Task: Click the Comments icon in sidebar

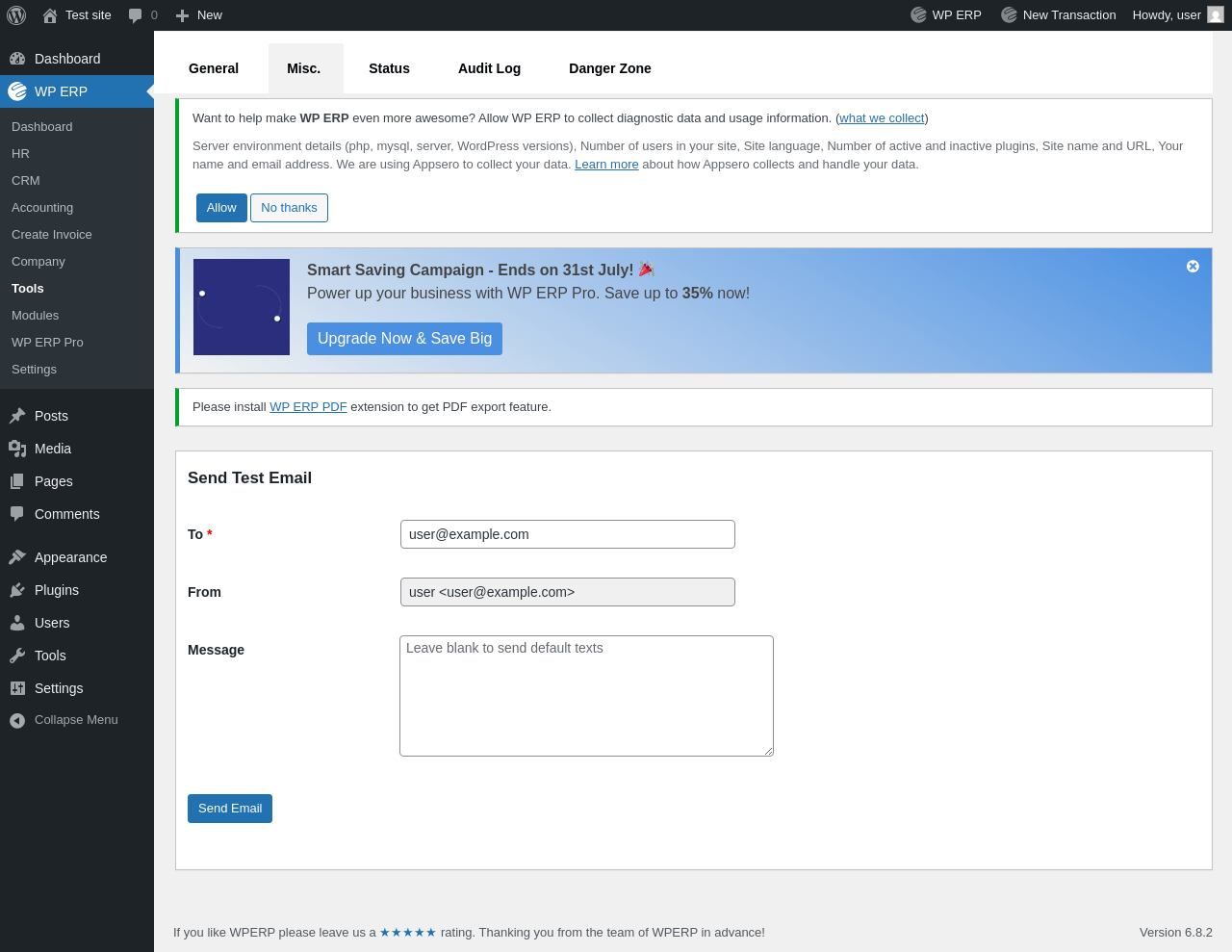Action: 17,514
